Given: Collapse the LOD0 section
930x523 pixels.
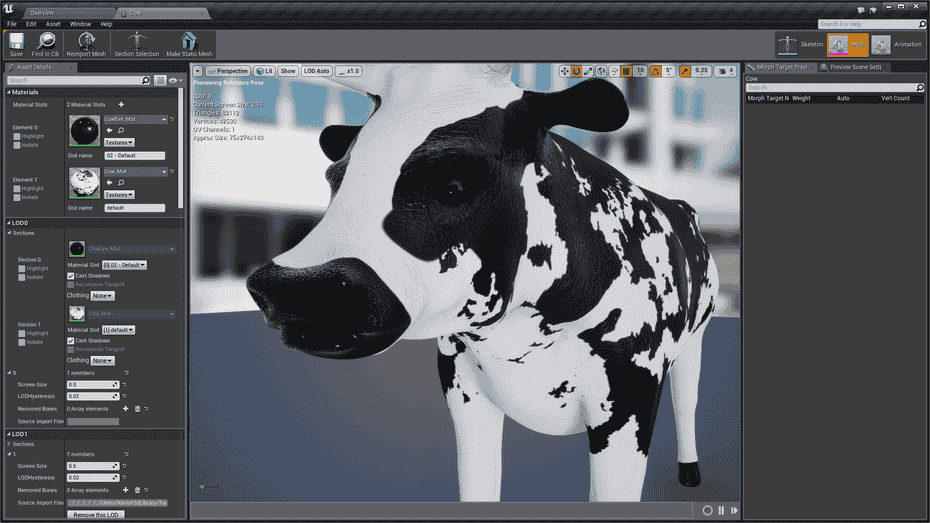Looking at the screenshot, I should (9, 223).
